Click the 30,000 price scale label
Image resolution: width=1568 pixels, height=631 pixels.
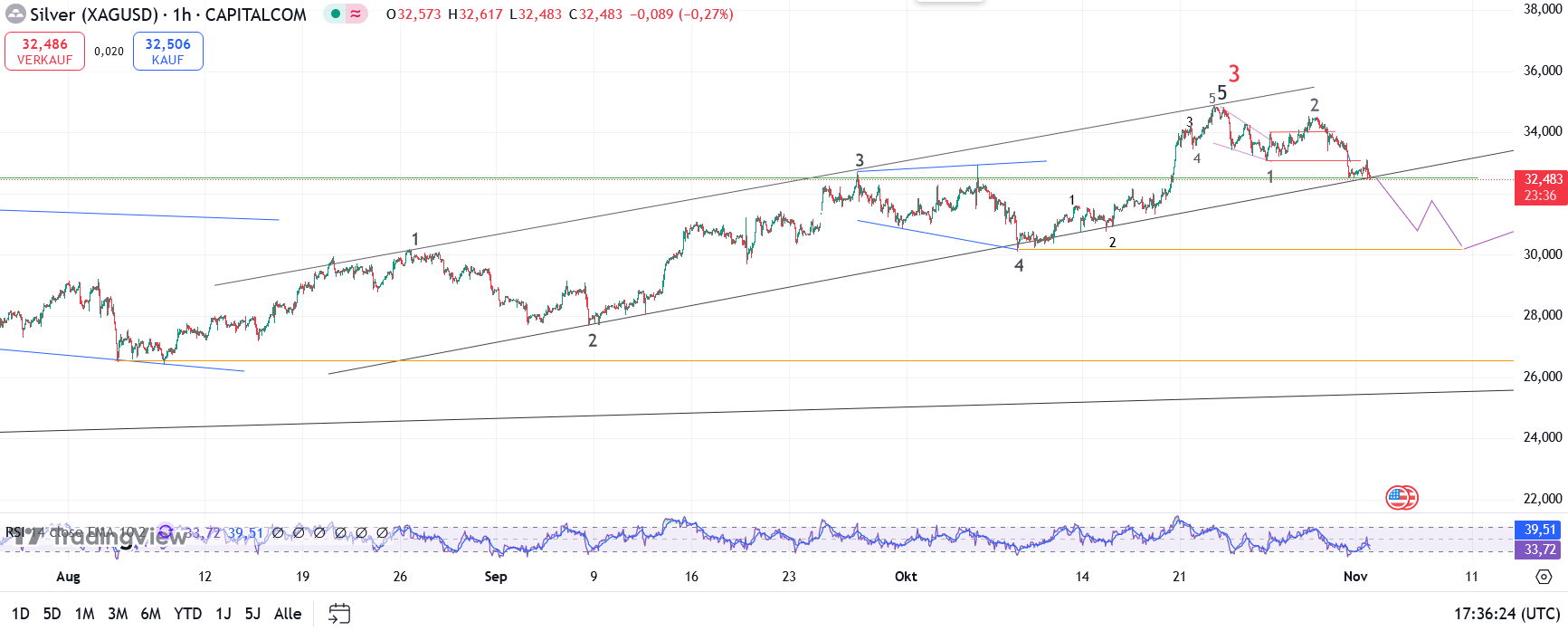tap(1543, 254)
